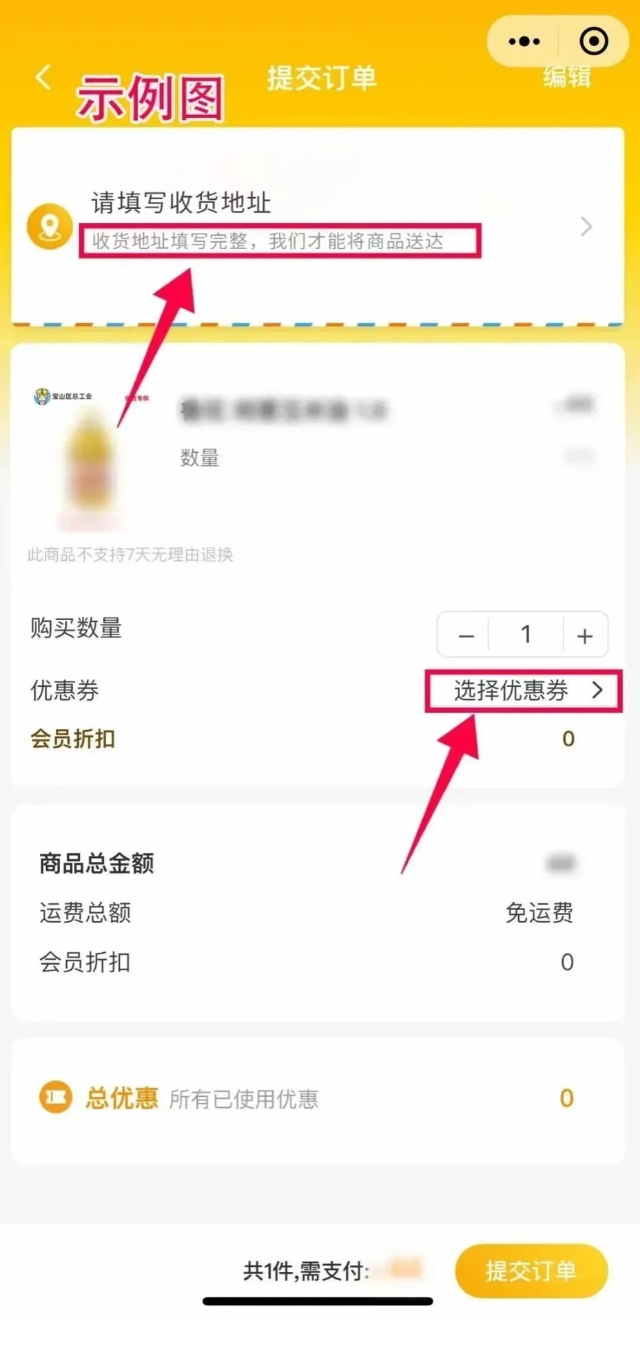
Task: Tap 编辑 in the top bar
Action: 567,77
